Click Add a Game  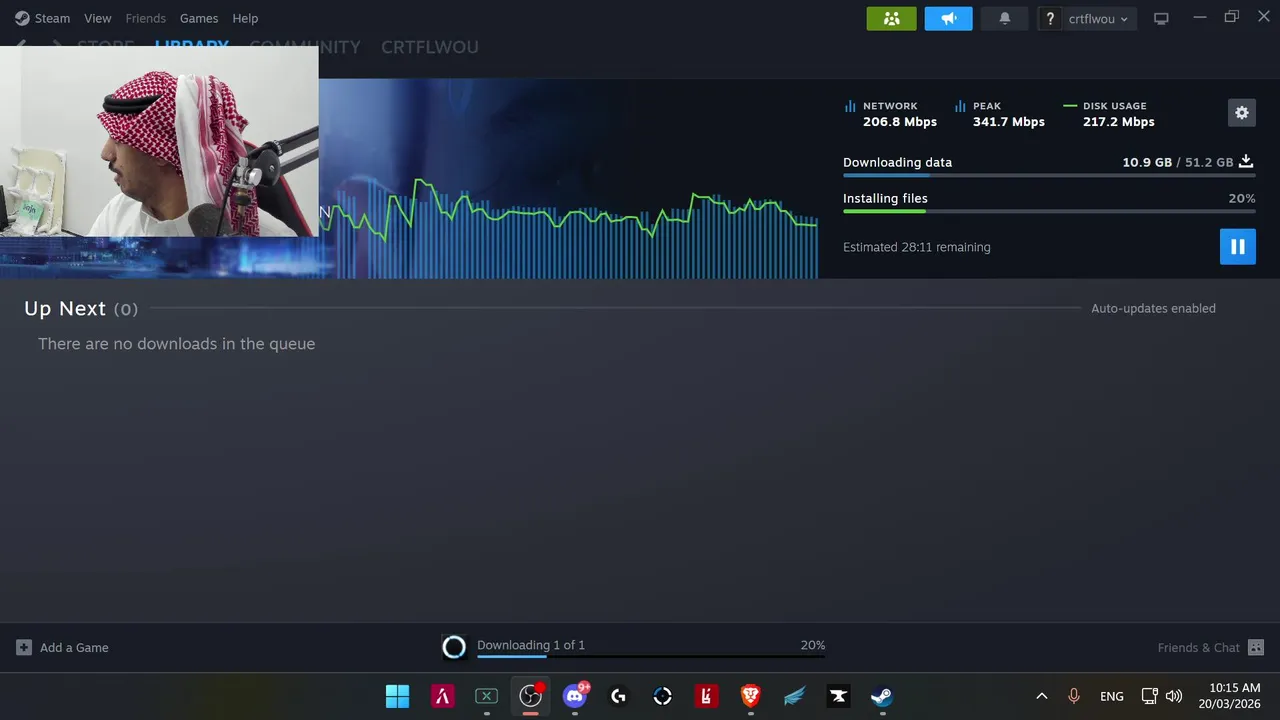[x=62, y=648]
